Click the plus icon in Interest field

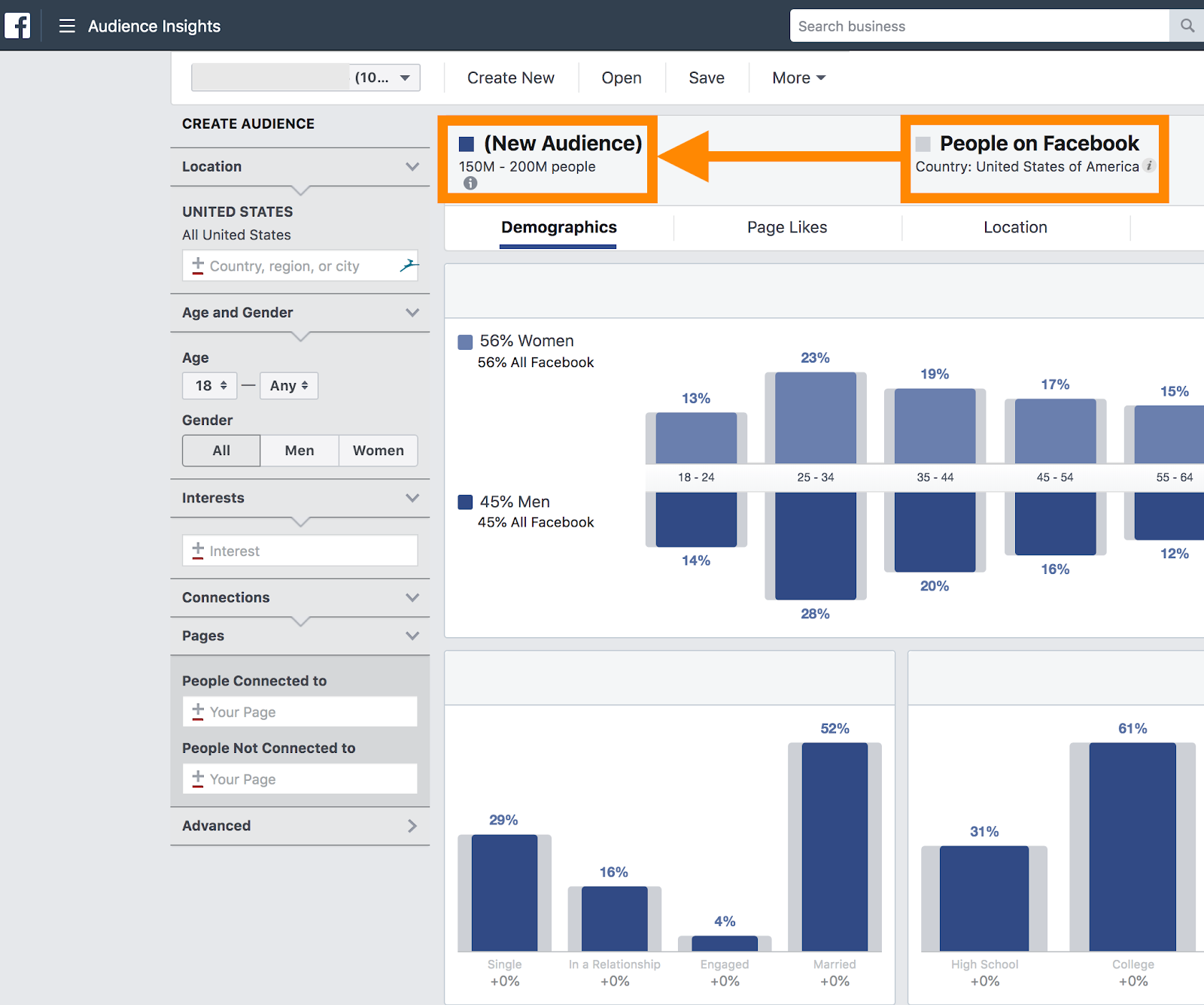click(198, 551)
